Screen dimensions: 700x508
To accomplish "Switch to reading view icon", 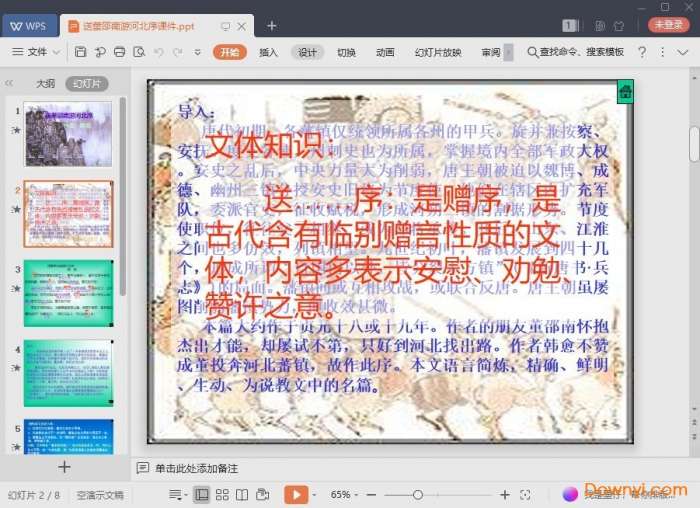I will coord(242,494).
